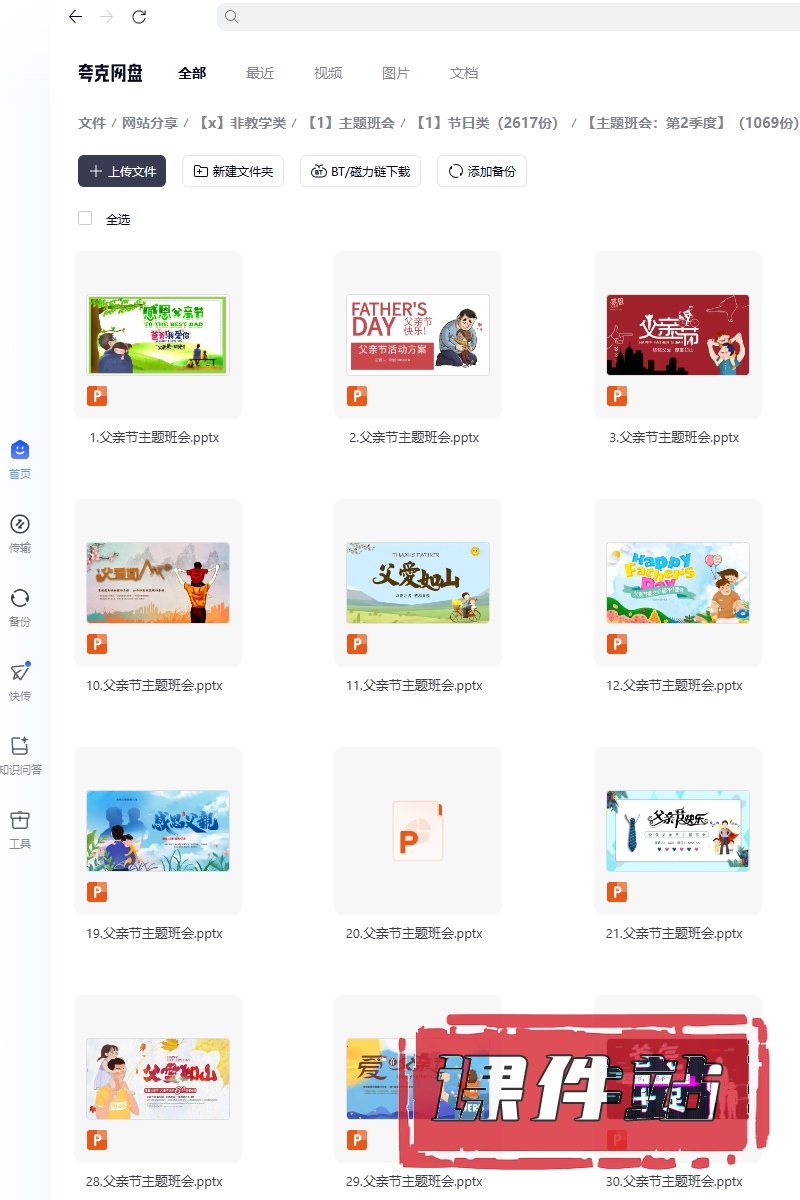Open the 传输 transfer sidebar icon
800x1200 pixels.
pyautogui.click(x=20, y=524)
